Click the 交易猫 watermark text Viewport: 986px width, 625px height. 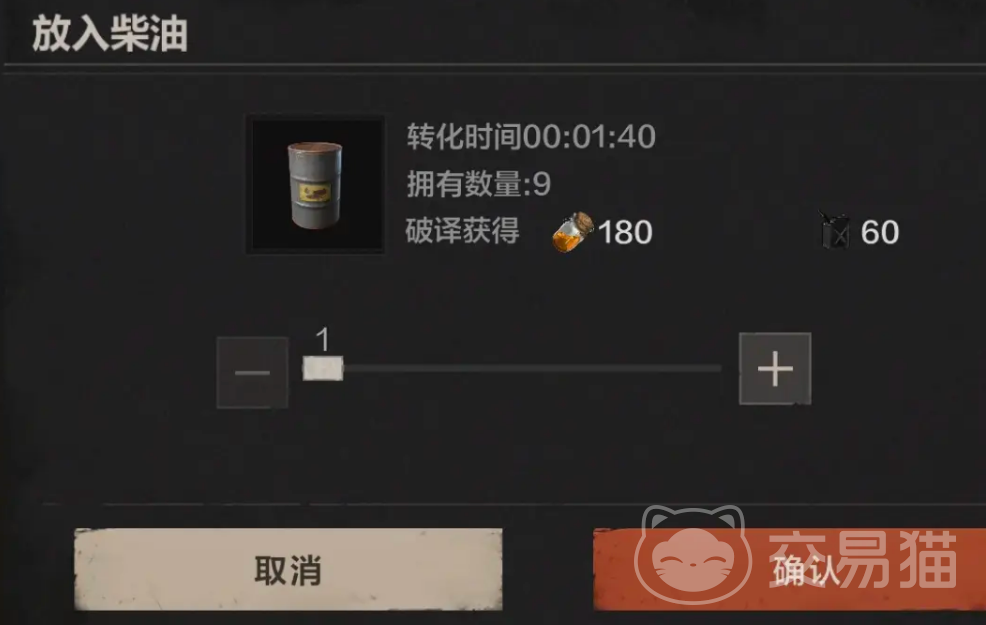pos(863,558)
